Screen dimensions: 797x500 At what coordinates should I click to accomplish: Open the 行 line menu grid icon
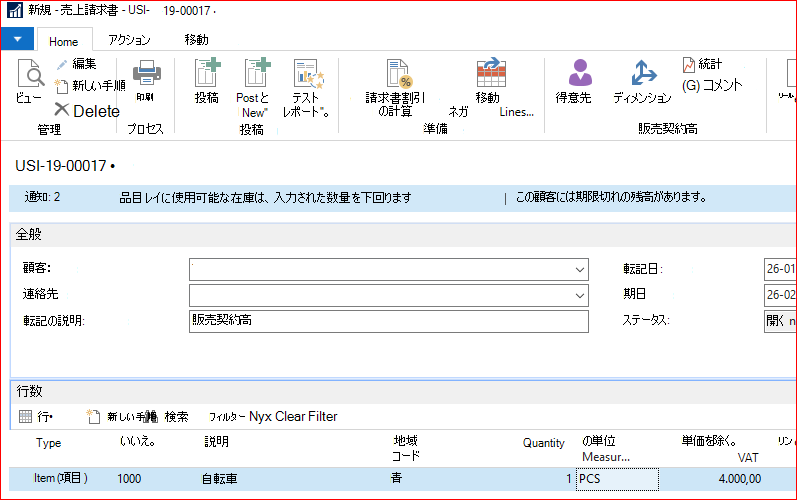coord(25,417)
